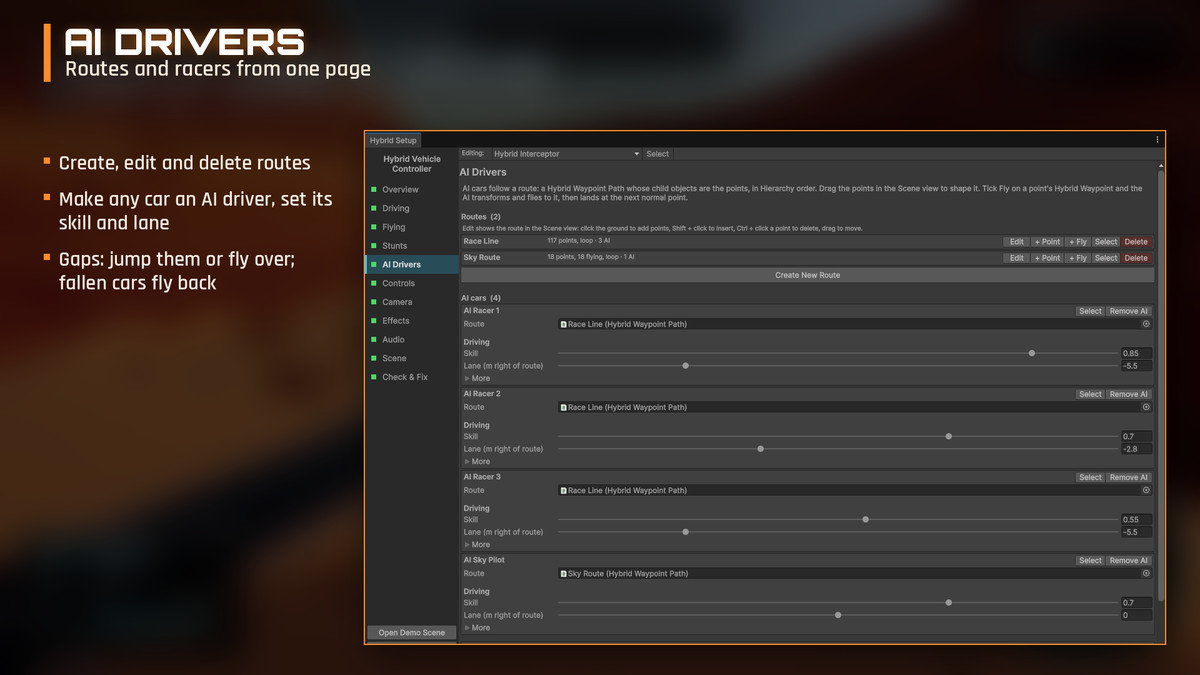Adjust AI Racer 2 Skill slider
The width and height of the screenshot is (1200, 675).
pyautogui.click(x=837, y=436)
